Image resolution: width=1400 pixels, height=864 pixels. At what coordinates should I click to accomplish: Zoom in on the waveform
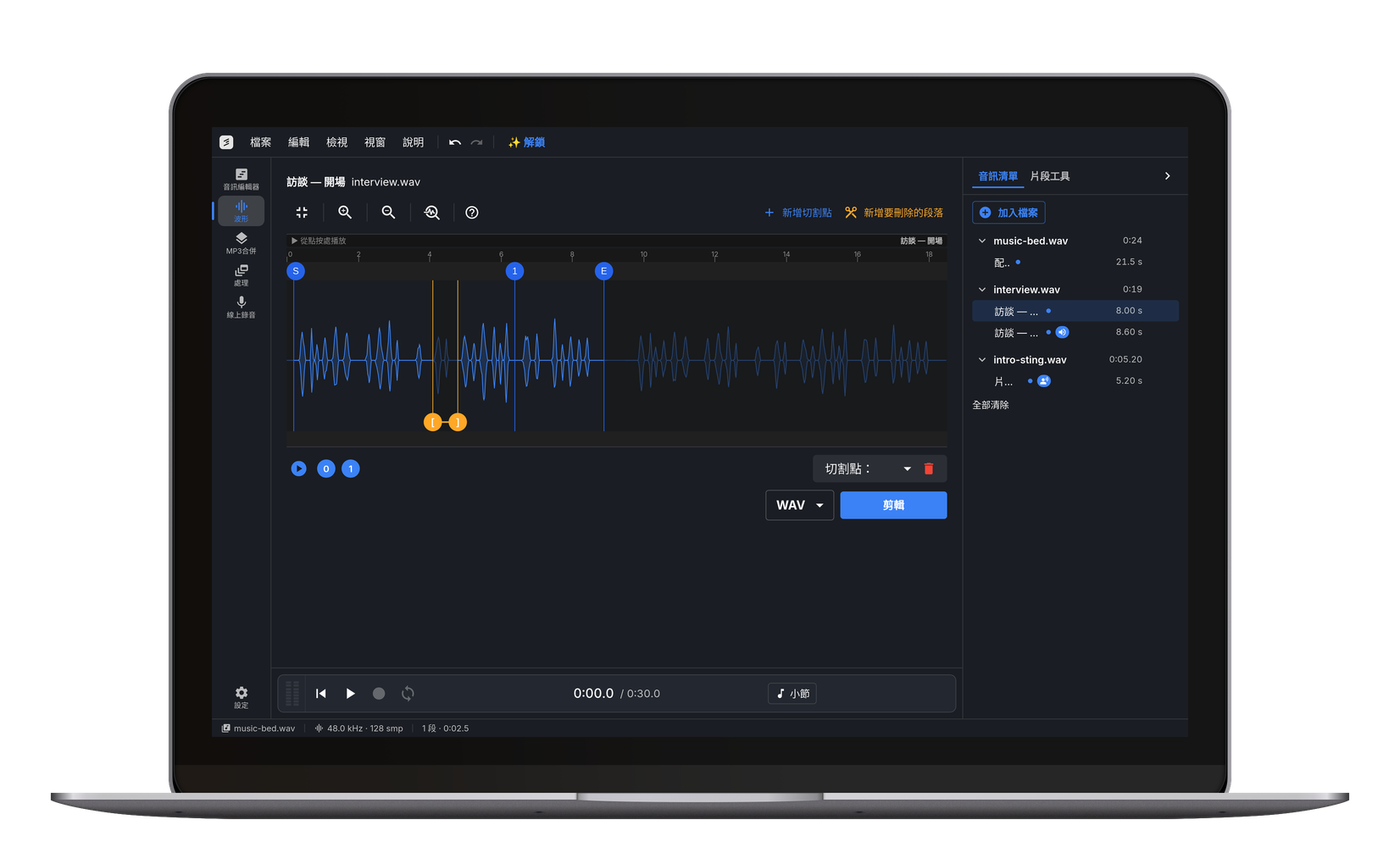(x=345, y=213)
